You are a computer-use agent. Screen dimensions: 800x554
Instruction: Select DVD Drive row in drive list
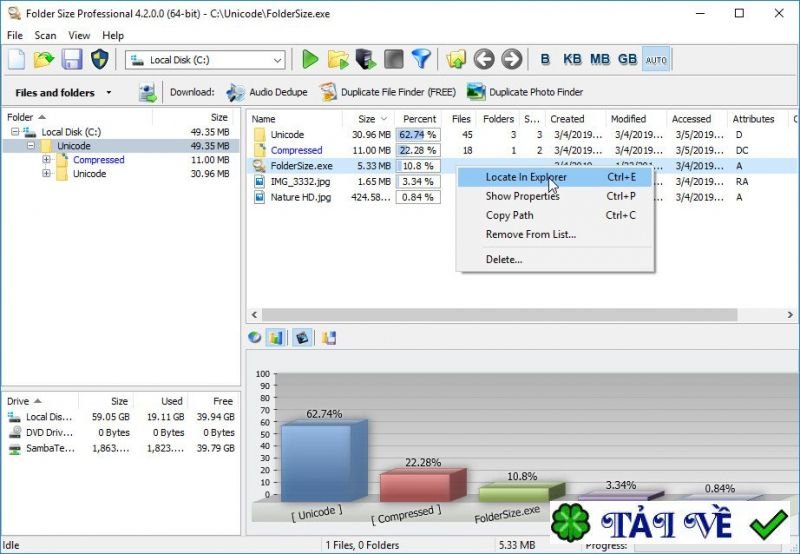(x=120, y=433)
